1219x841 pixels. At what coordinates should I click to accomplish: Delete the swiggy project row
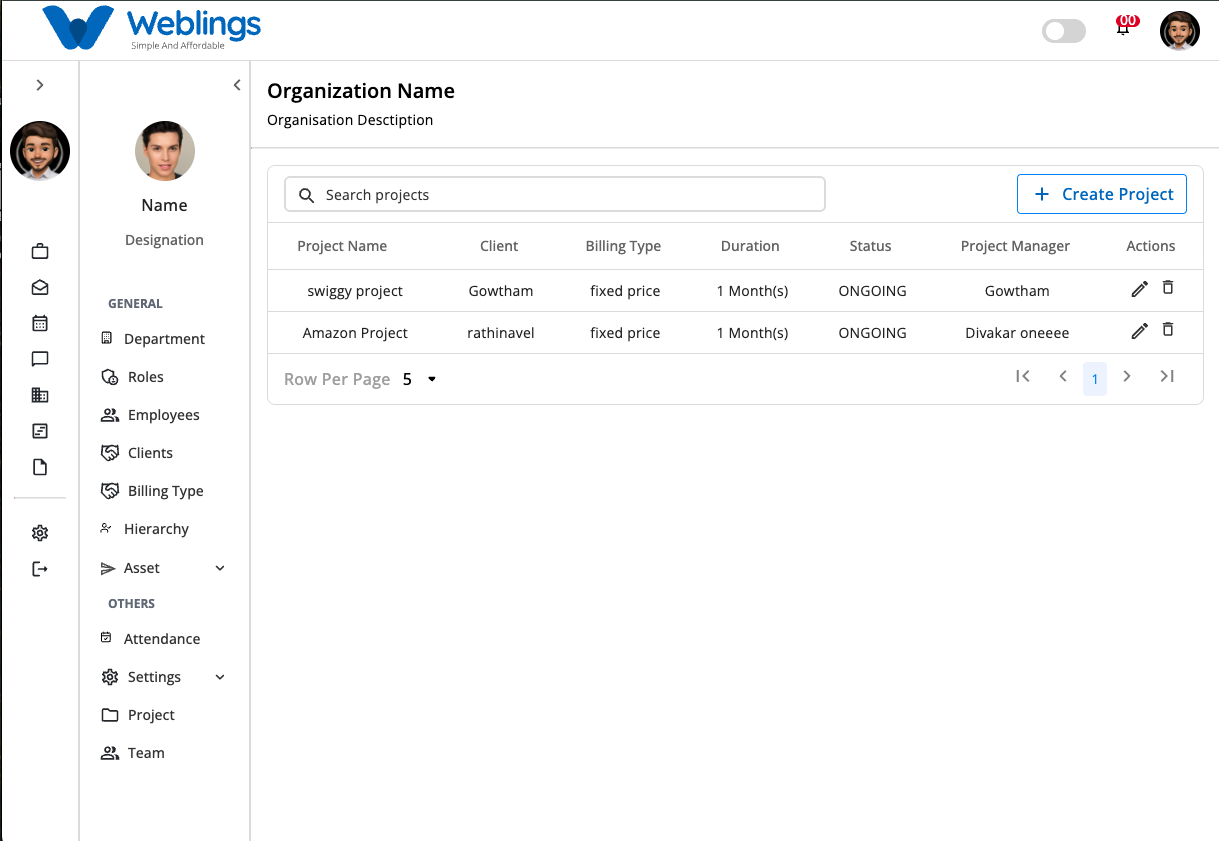pos(1168,288)
